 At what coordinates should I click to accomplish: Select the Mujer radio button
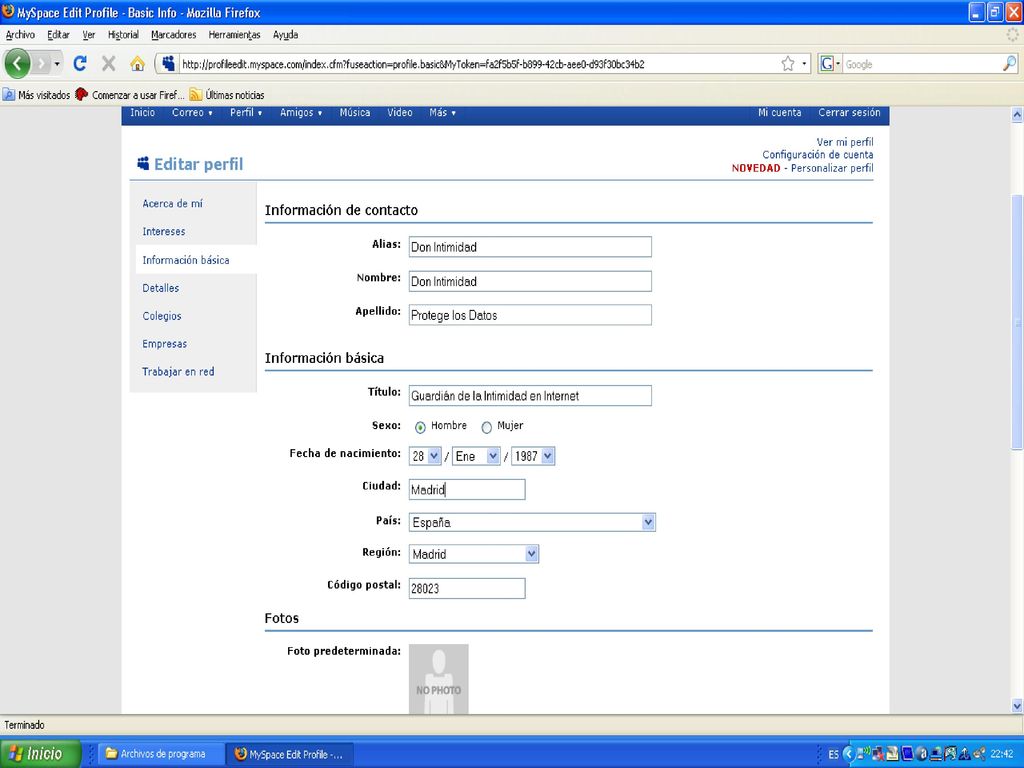coord(487,427)
